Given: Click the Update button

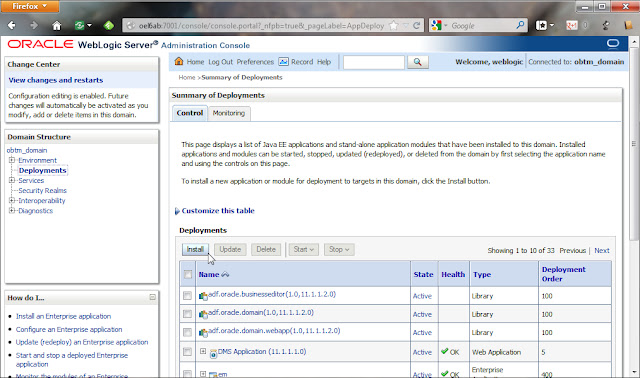Looking at the screenshot, I should click(x=230, y=249).
